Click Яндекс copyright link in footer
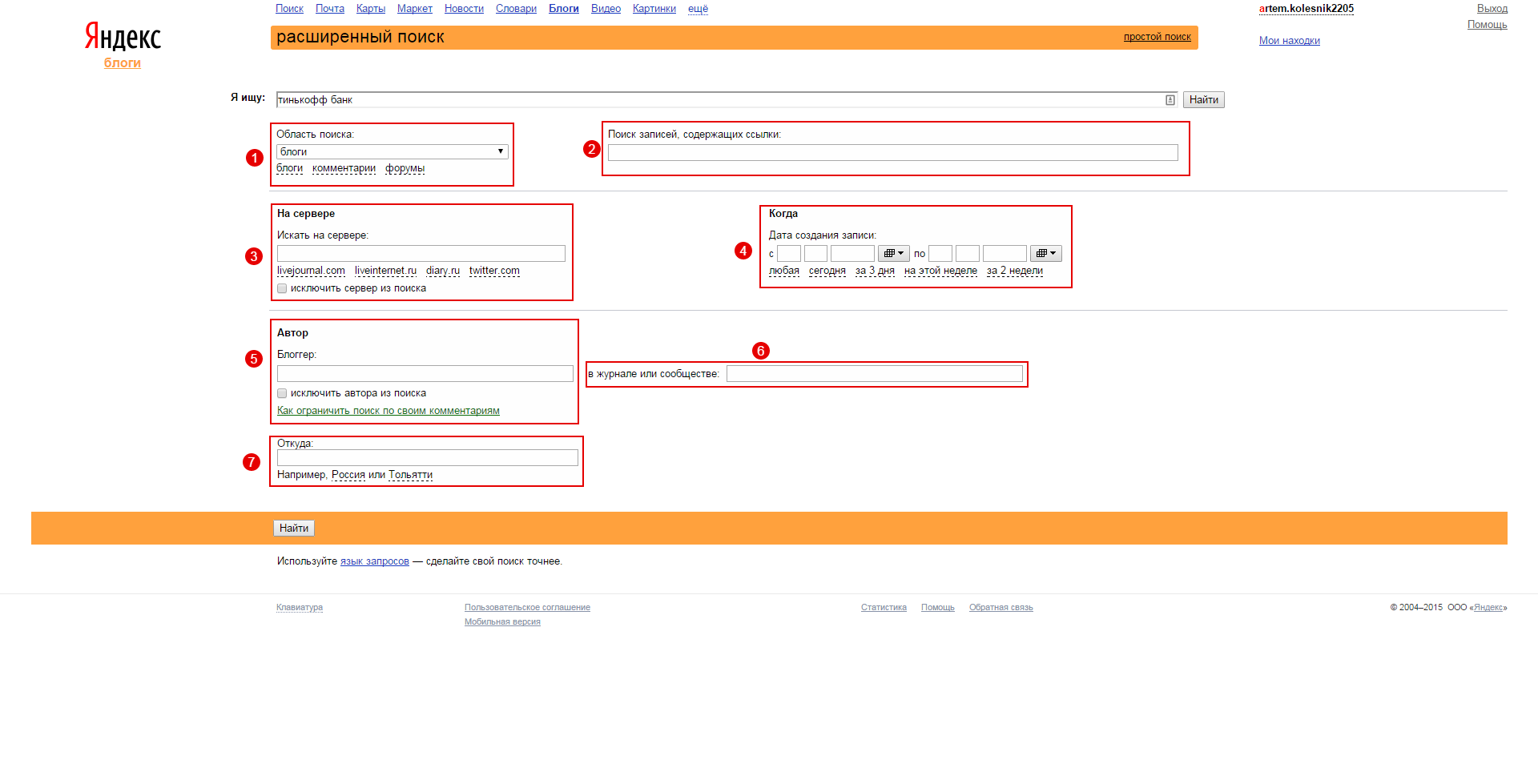This screenshot has width=1538, height=784. point(1488,608)
